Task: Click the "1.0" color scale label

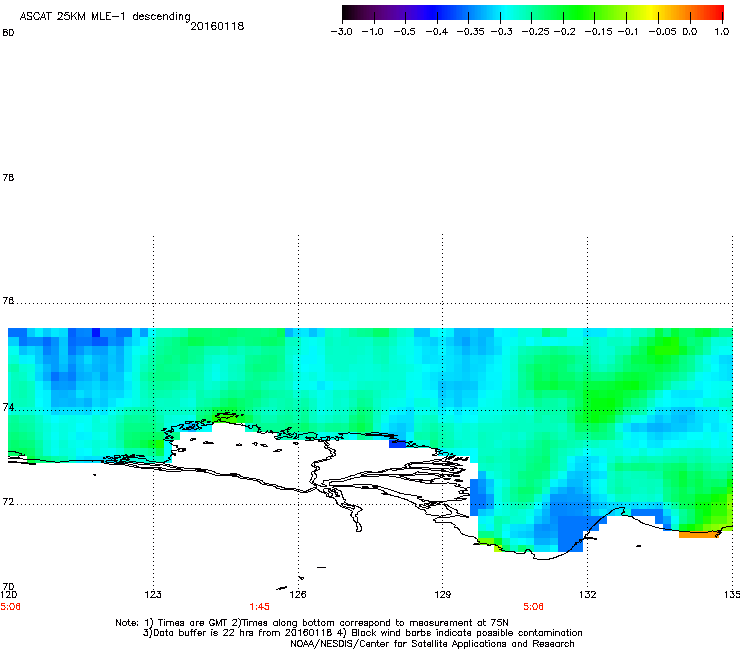Action: click(722, 32)
